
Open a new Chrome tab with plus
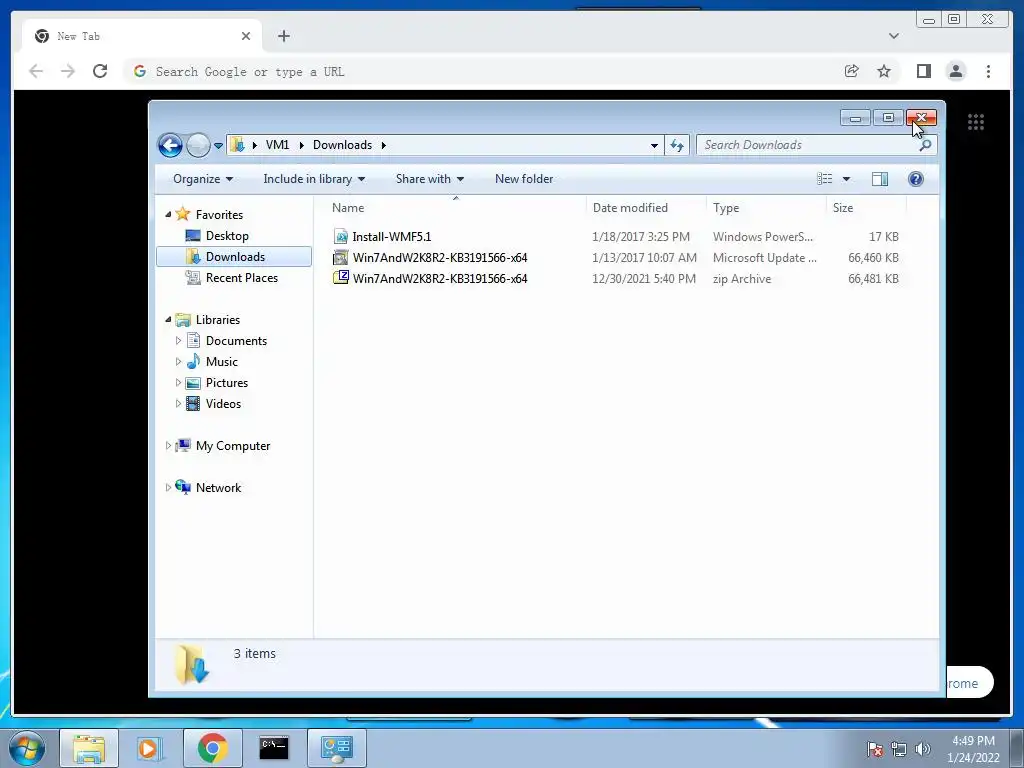283,36
